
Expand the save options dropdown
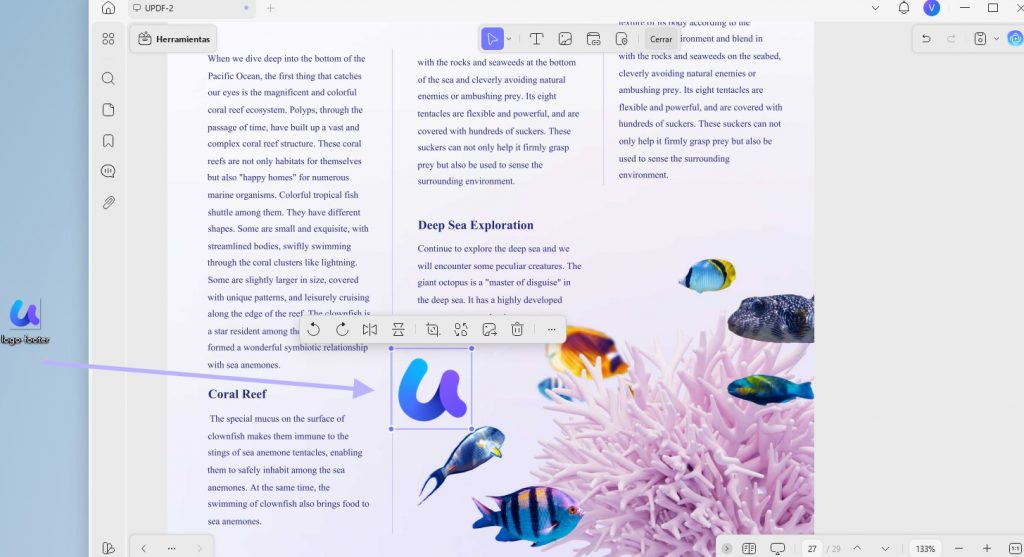(996, 39)
